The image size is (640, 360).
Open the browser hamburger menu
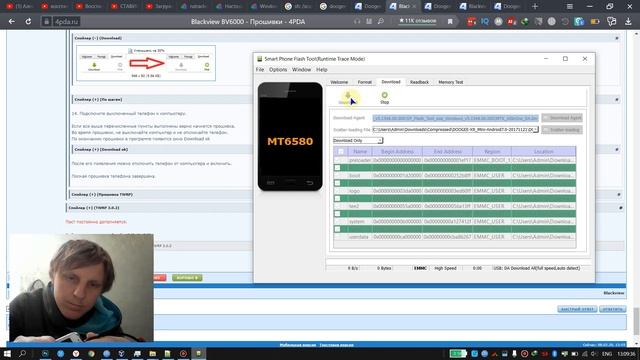(569, 6)
